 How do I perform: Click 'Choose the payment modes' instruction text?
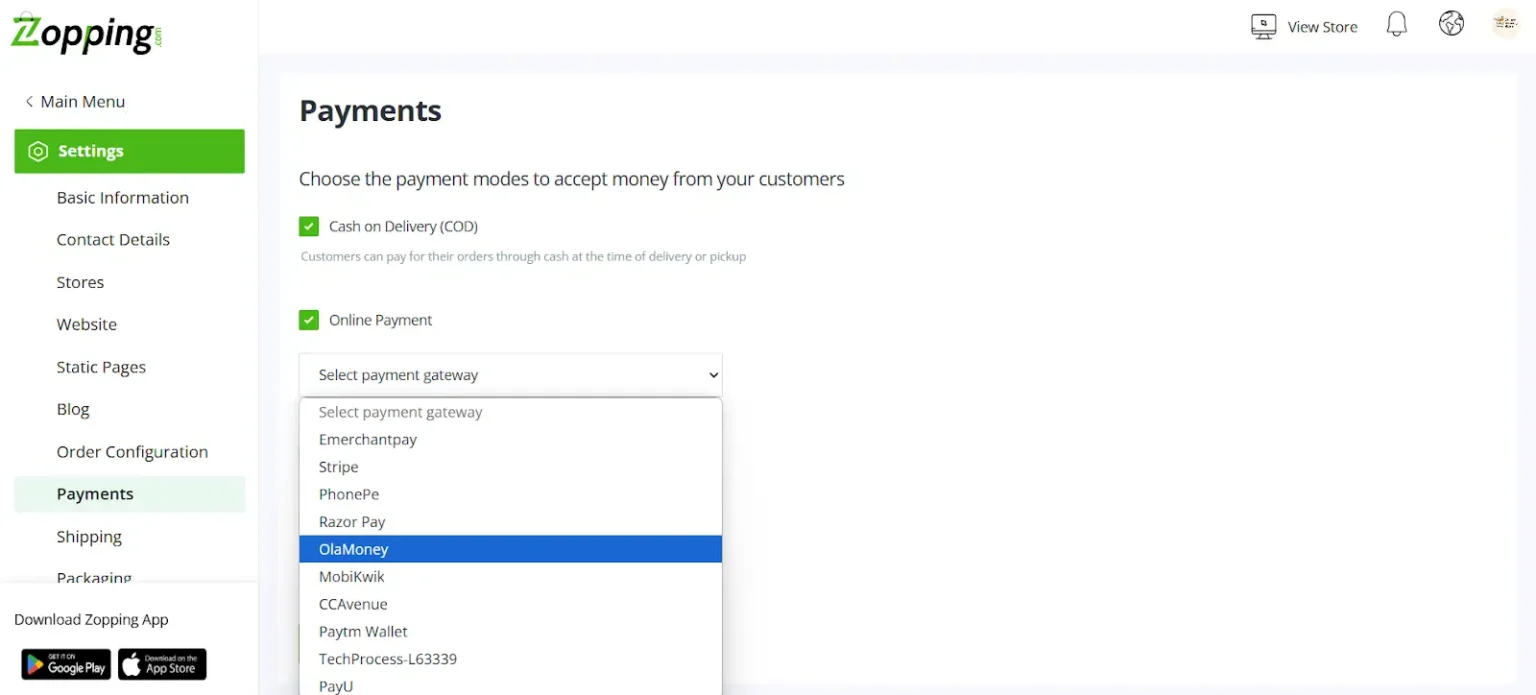pos(572,179)
